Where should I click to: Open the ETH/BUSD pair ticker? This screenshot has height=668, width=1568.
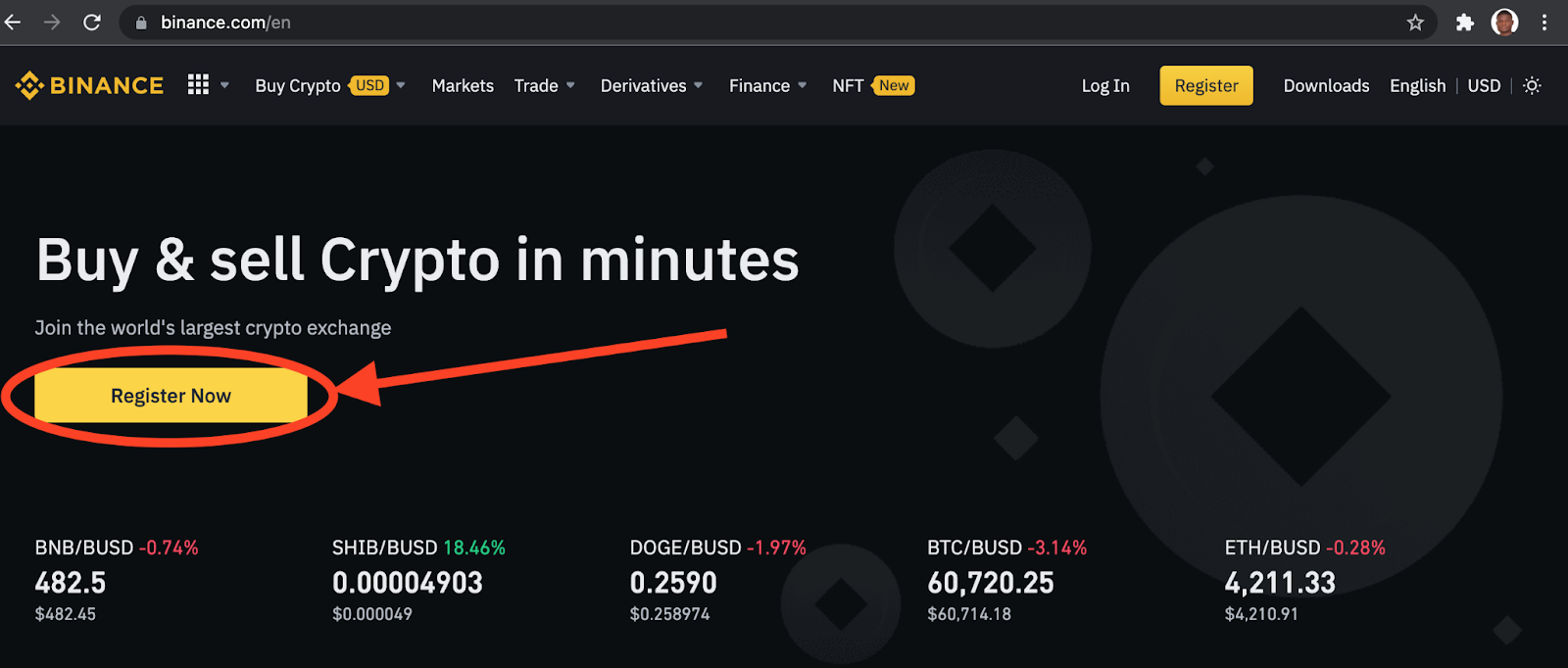1272,548
